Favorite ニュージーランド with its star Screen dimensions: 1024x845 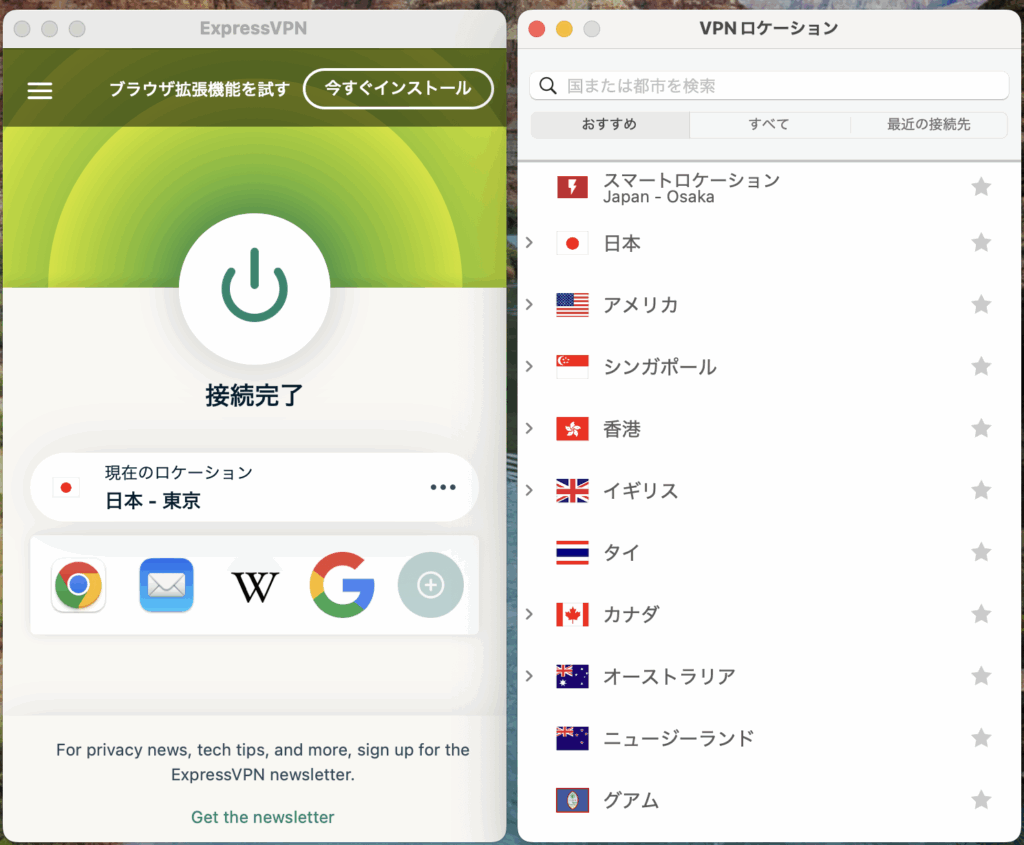point(981,738)
